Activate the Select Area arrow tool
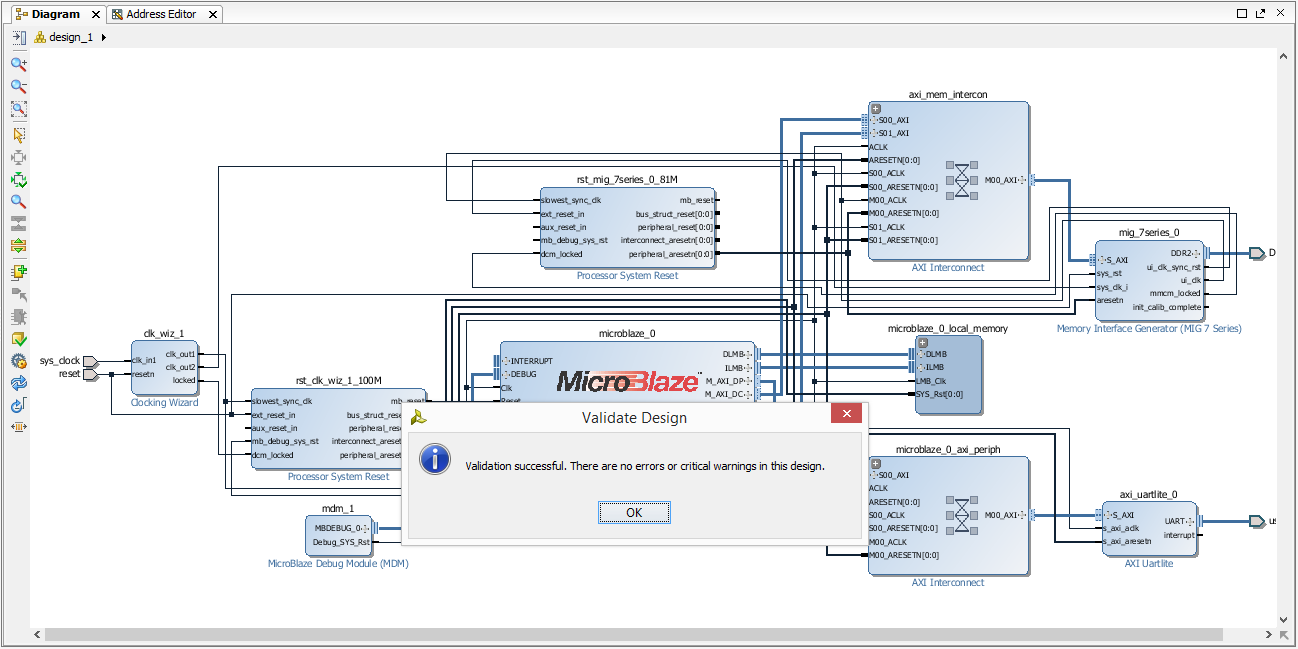Screen dimensions: 1298x649 [x=18, y=135]
